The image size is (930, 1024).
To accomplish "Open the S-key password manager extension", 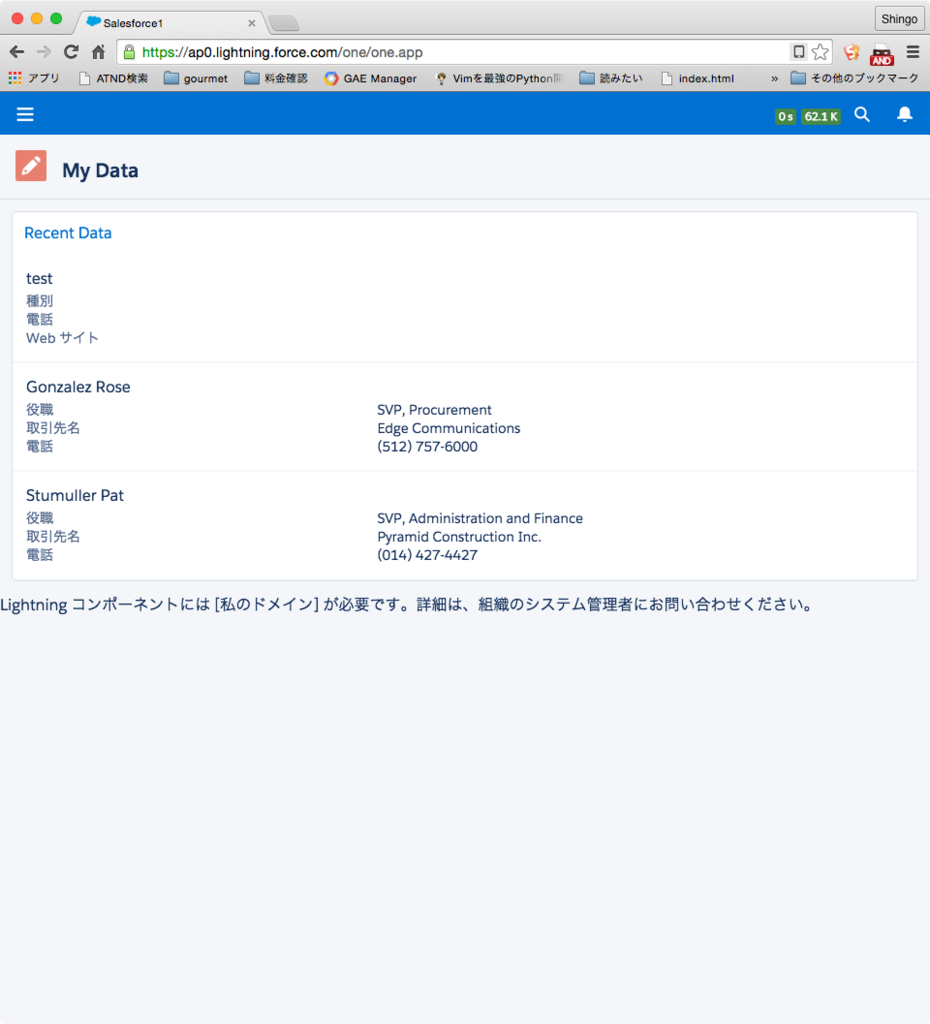I will click(x=851, y=53).
